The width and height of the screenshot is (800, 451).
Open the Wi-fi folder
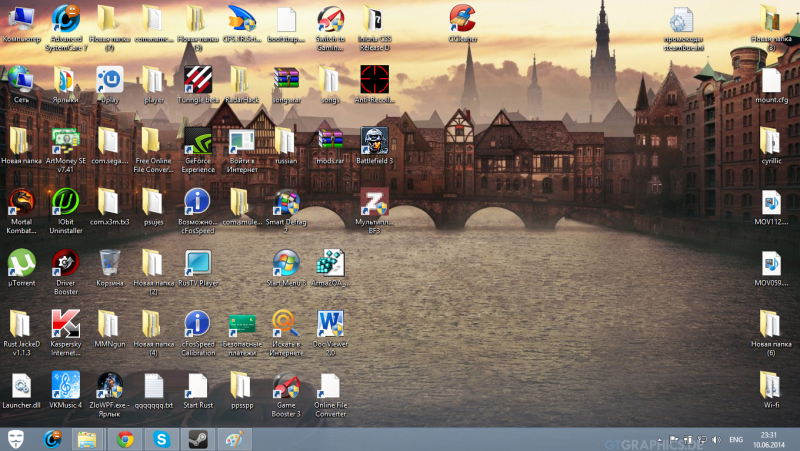pos(770,385)
